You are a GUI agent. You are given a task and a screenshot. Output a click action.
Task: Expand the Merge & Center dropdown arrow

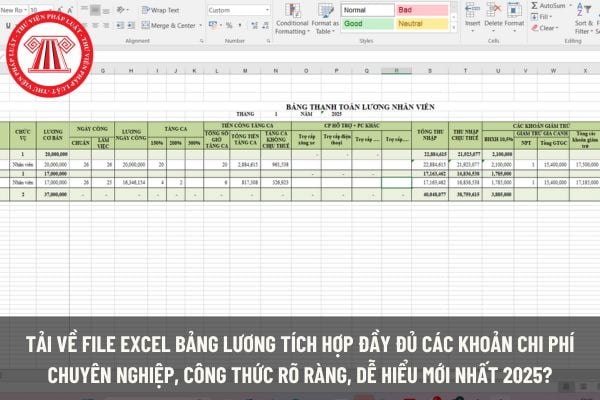201,26
